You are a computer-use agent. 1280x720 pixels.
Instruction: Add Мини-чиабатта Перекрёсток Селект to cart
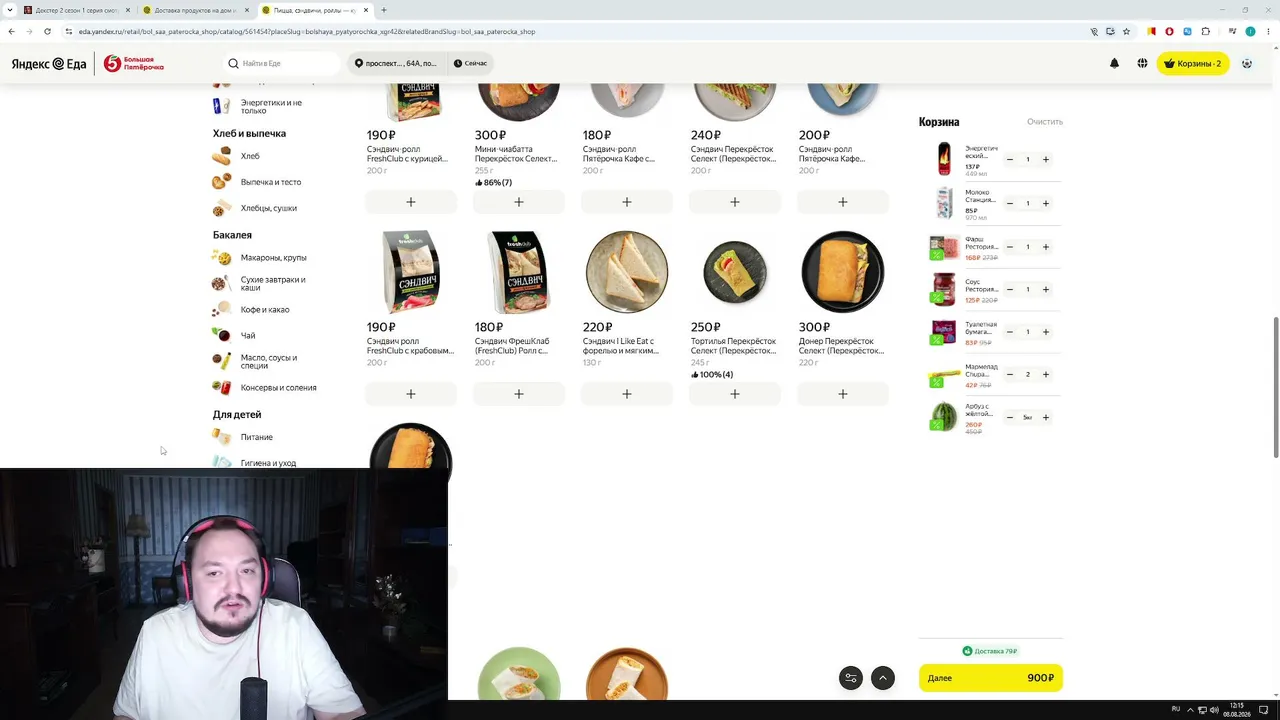[x=519, y=202]
